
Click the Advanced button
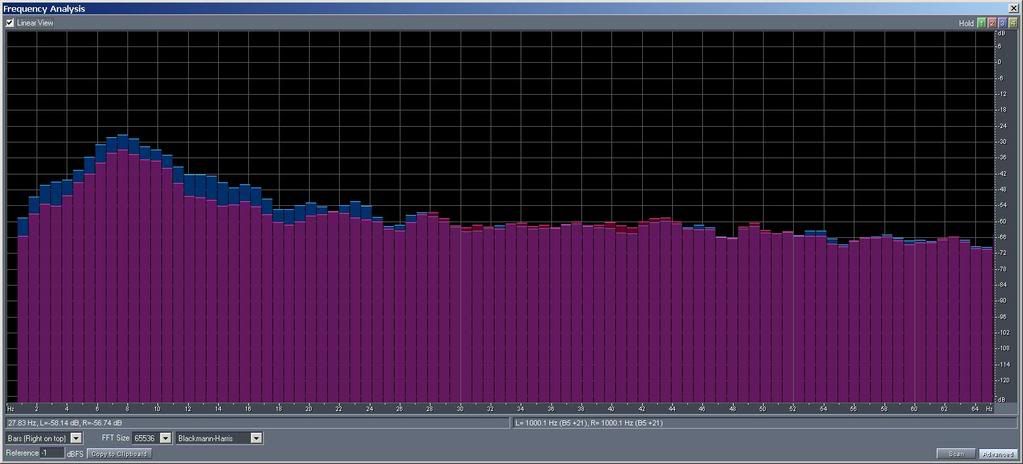998,454
